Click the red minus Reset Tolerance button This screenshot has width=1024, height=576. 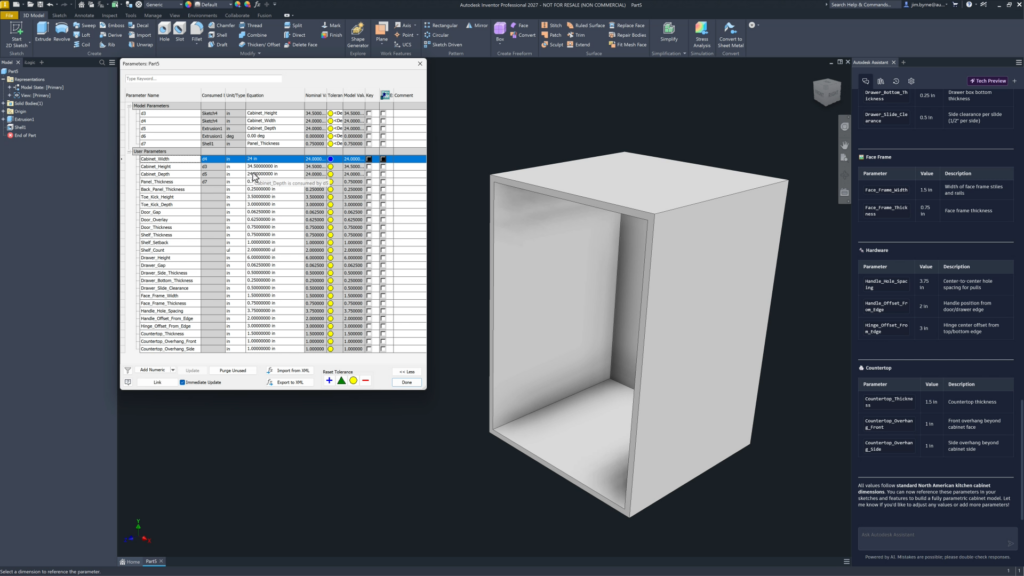(365, 381)
